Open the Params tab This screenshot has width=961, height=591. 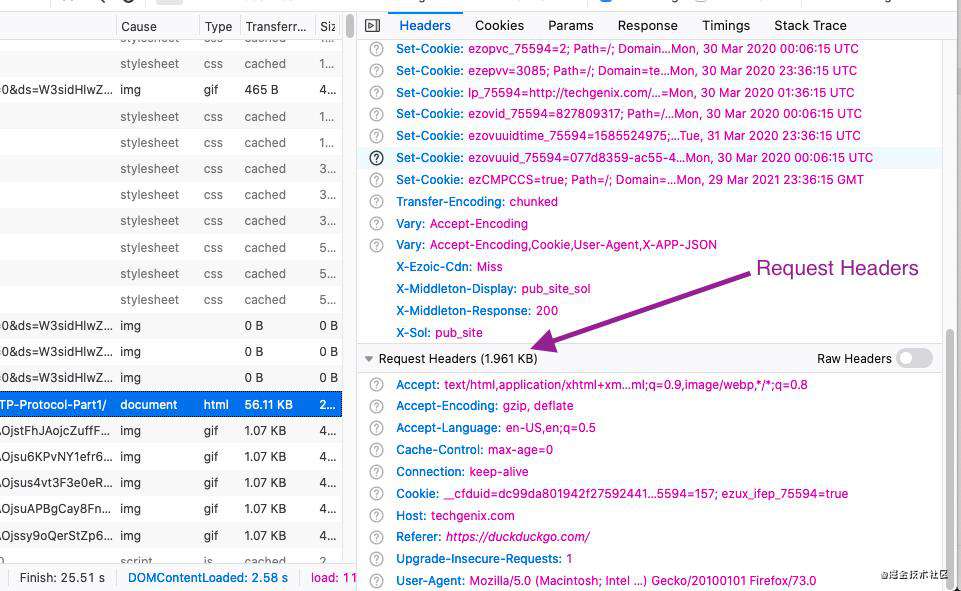pyautogui.click(x=571, y=26)
